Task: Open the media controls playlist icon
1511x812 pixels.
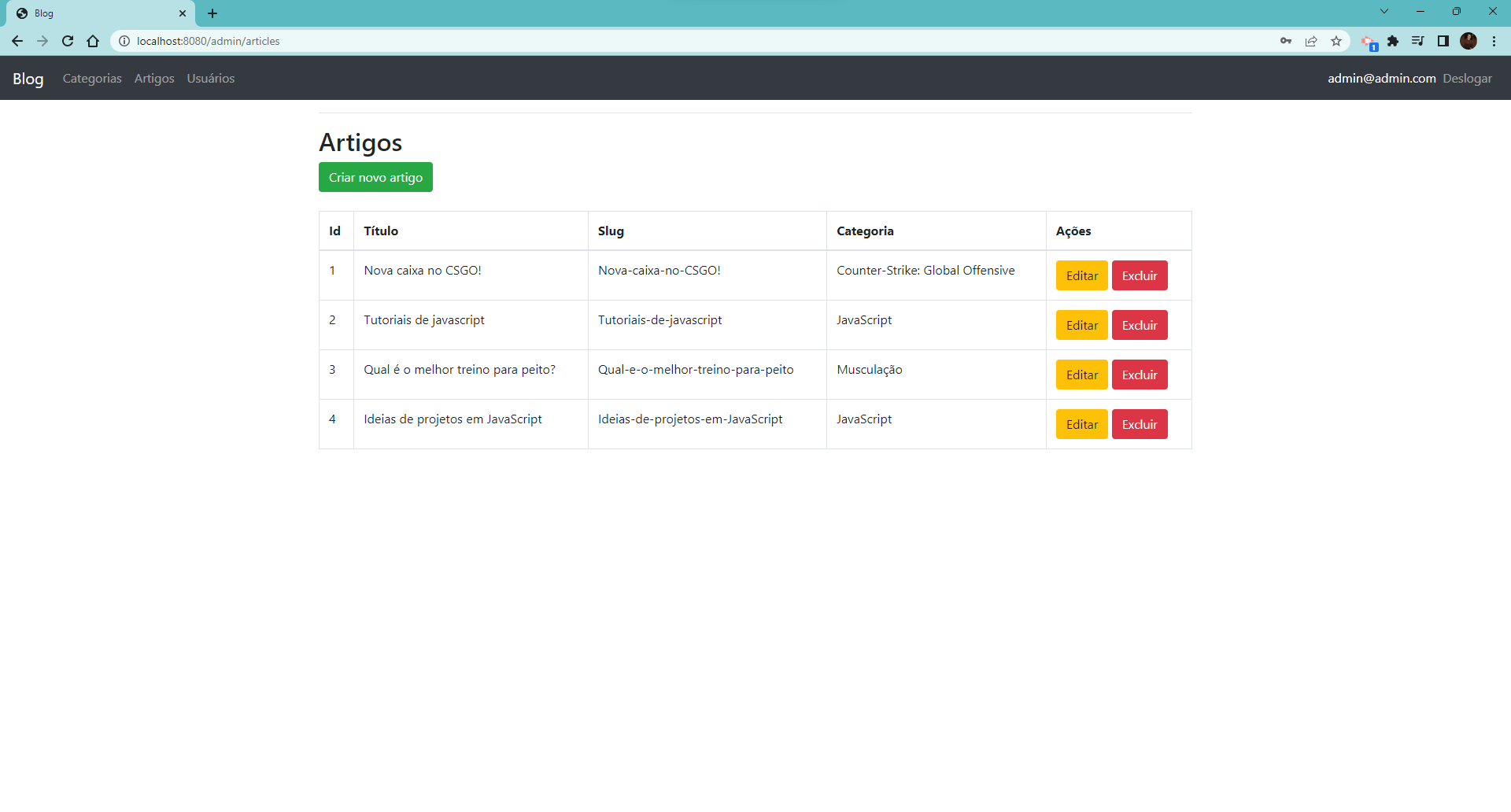Action: pos(1417,41)
